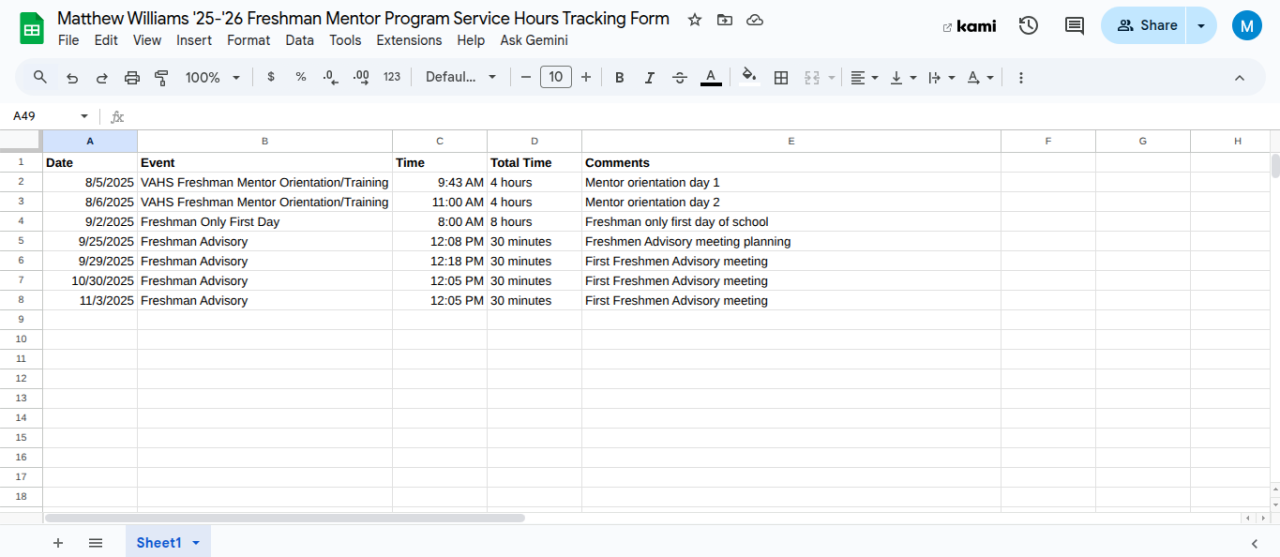Open the Google Sheets home icon
This screenshot has height=557, width=1280.
click(x=32, y=27)
